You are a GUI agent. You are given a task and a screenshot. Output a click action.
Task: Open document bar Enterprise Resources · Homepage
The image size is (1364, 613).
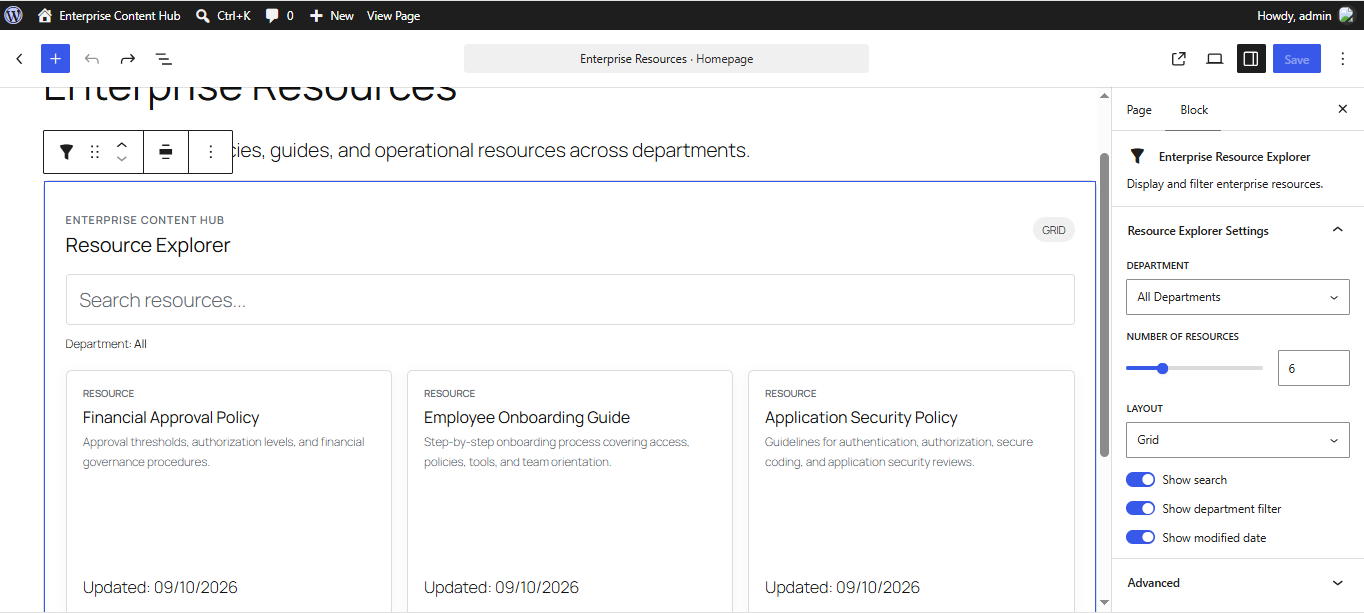tap(666, 59)
